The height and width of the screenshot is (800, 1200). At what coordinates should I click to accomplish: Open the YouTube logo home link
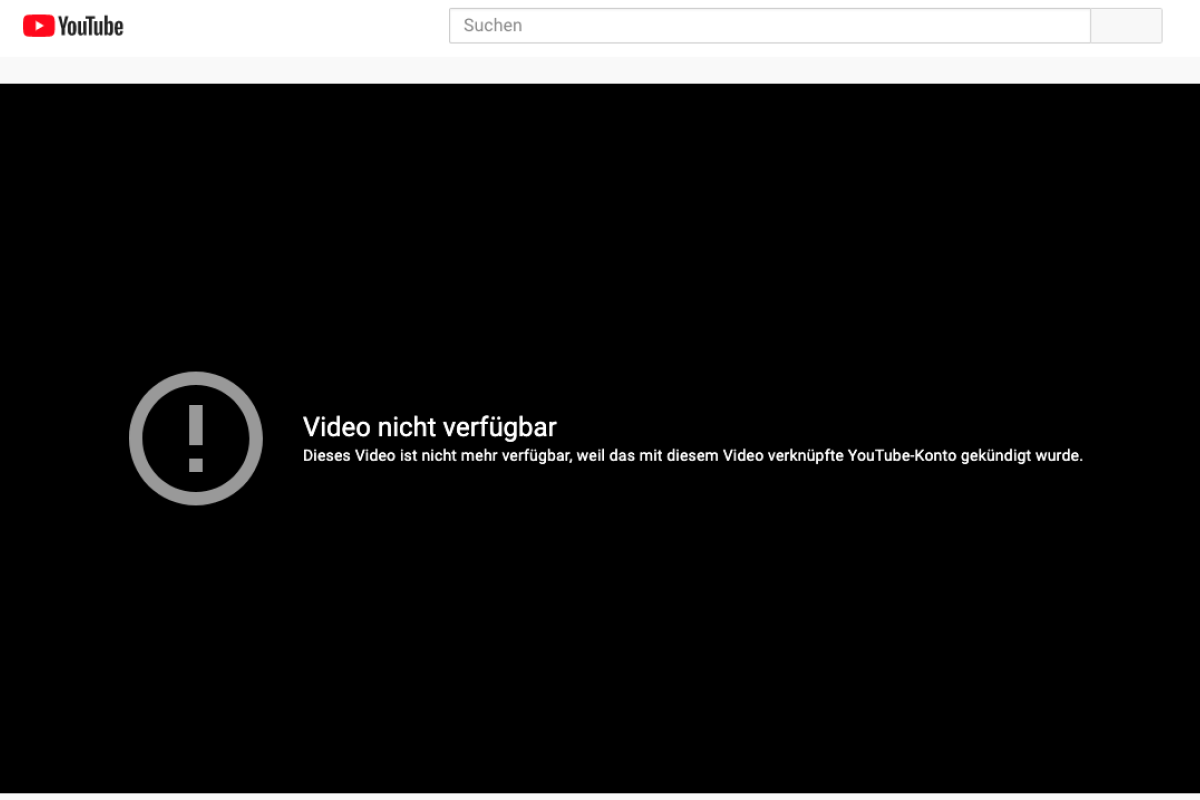[x=73, y=26]
